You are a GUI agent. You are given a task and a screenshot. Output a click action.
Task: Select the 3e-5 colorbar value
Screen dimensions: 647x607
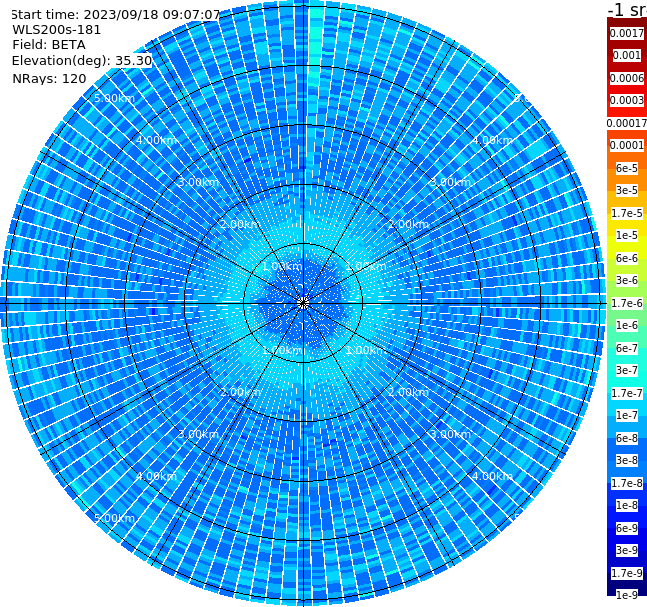click(627, 190)
